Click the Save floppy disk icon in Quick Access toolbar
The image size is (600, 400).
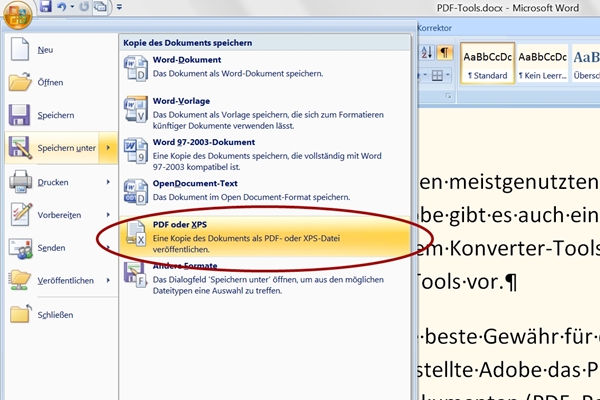pos(45,6)
